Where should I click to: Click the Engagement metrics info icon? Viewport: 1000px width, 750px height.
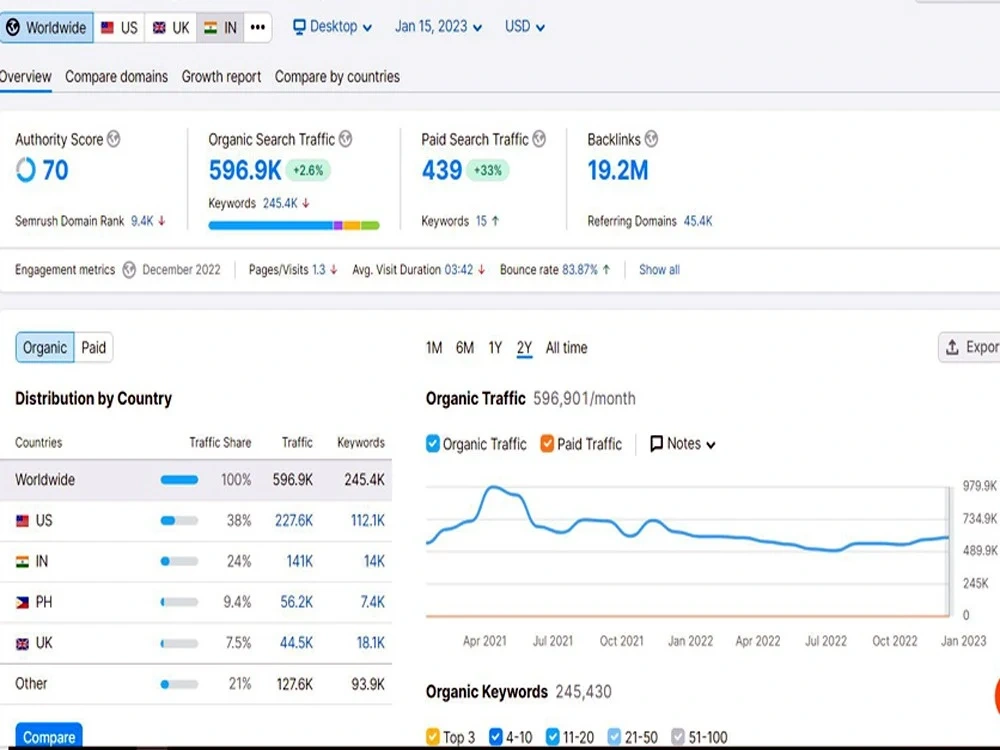129,270
